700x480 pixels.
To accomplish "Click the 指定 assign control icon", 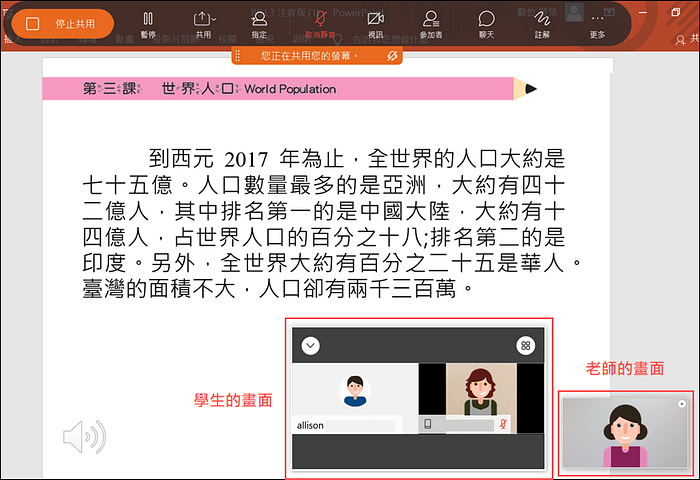I will [259, 25].
